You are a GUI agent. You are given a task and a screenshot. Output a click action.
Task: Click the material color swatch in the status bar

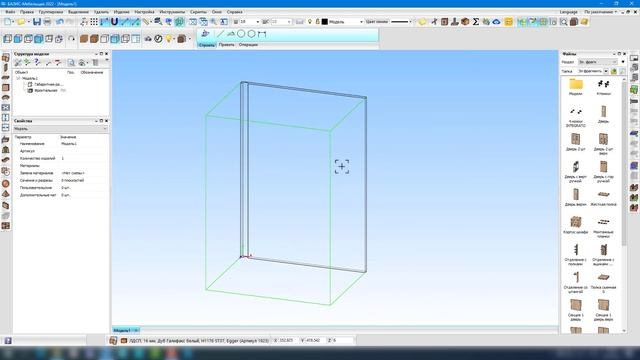pos(124,340)
